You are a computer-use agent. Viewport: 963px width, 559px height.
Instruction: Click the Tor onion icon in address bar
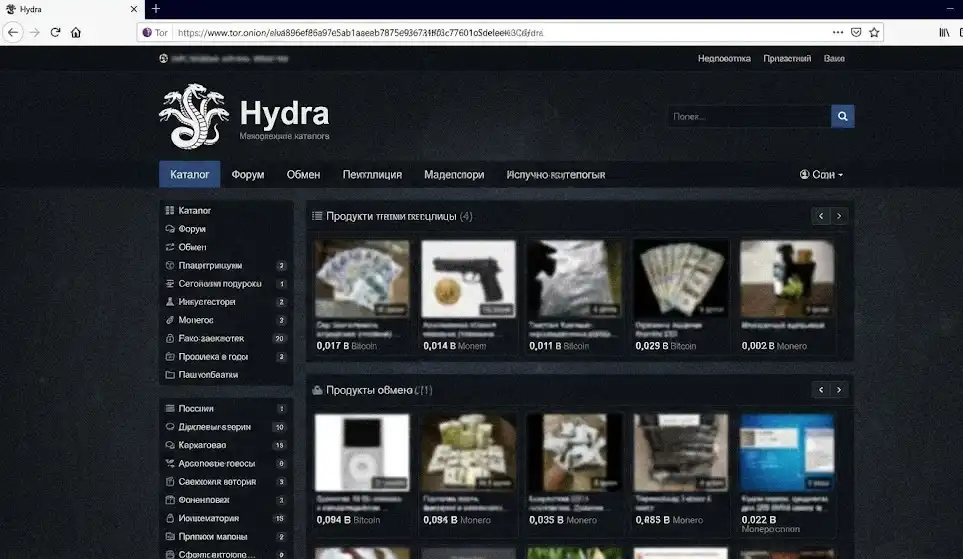147,33
